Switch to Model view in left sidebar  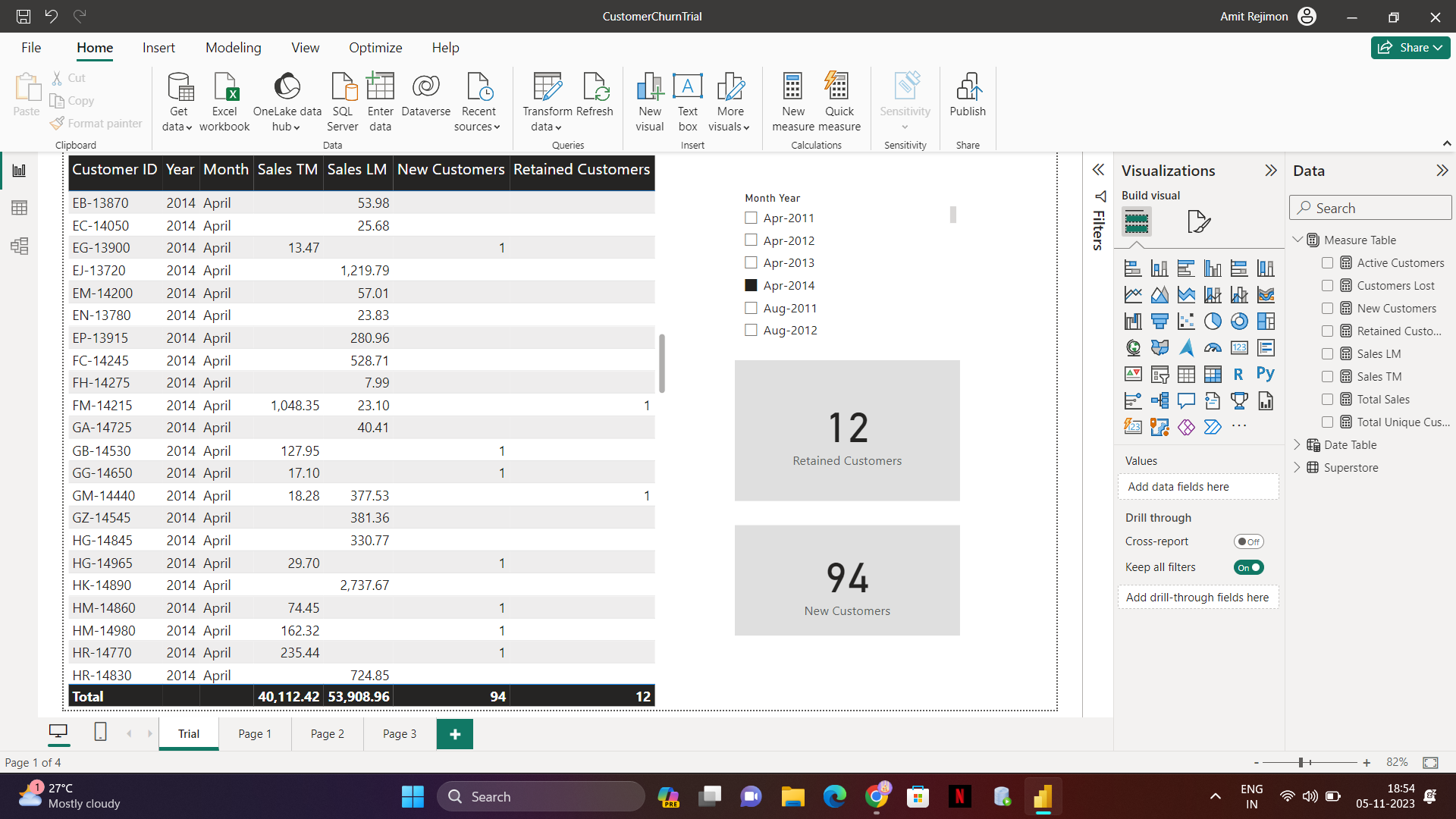(x=20, y=246)
